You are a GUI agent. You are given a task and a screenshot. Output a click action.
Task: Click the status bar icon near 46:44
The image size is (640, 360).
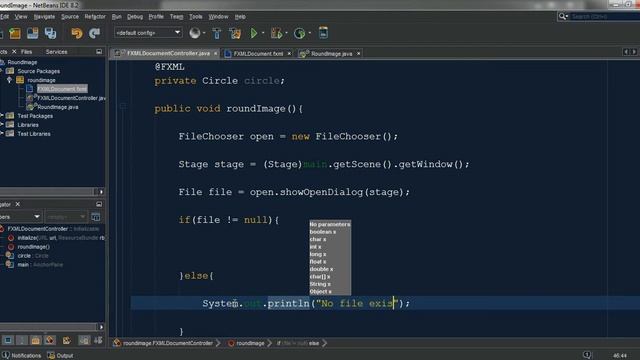[x=587, y=355]
